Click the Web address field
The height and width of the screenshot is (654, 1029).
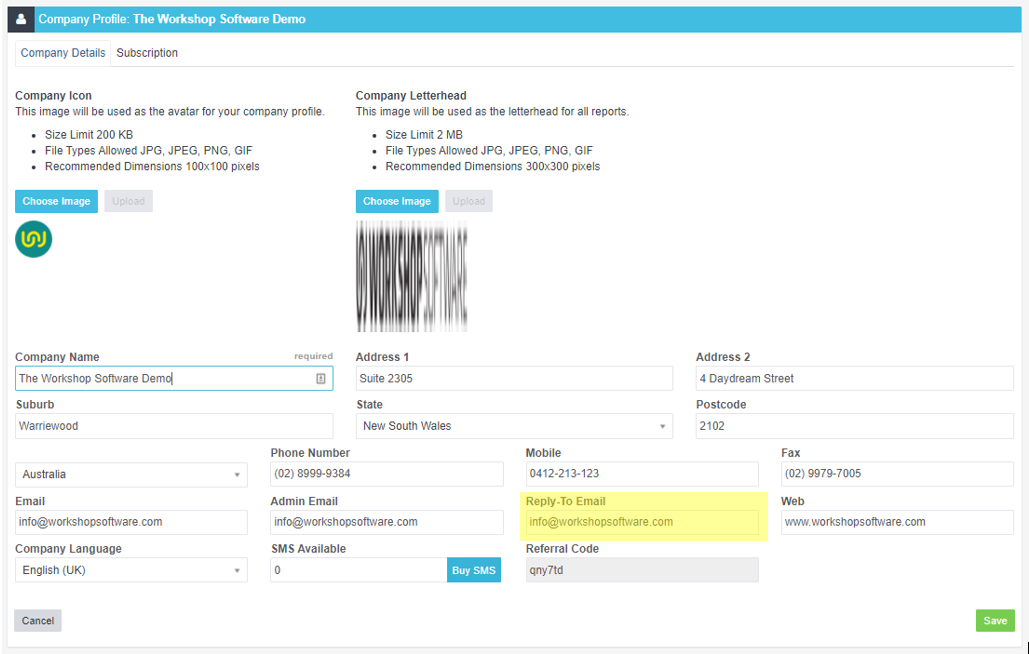897,522
